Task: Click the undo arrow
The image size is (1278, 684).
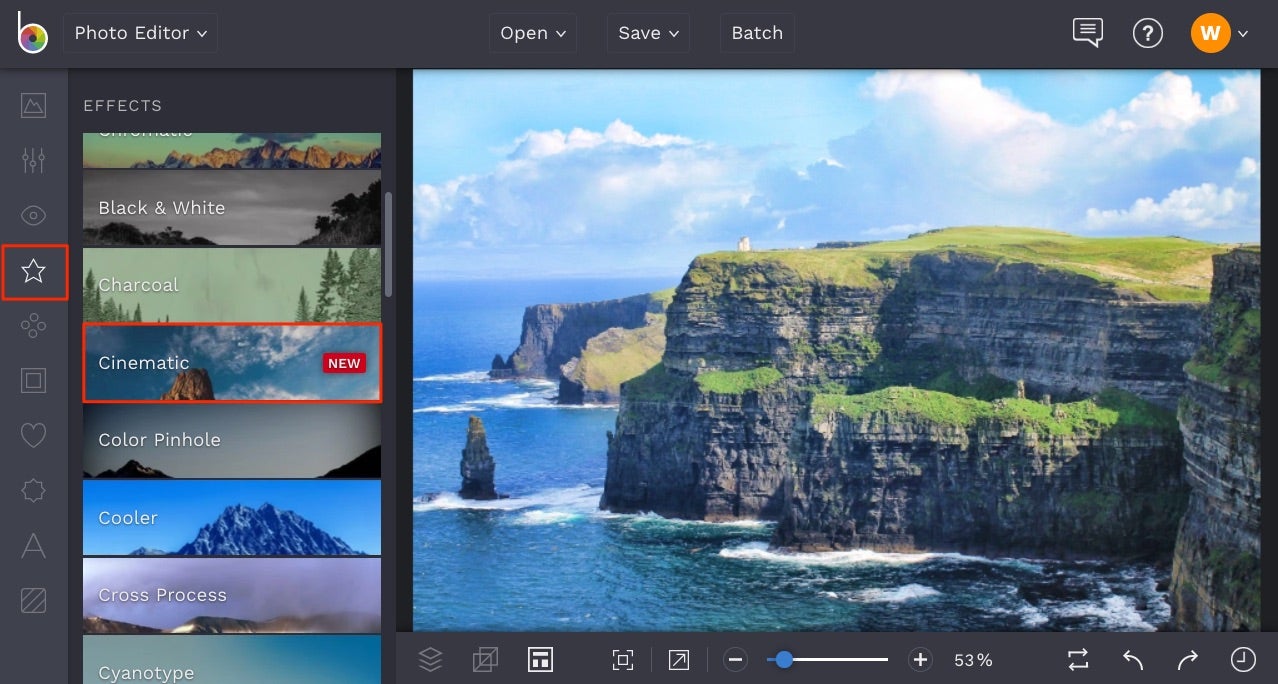Action: (1131, 659)
